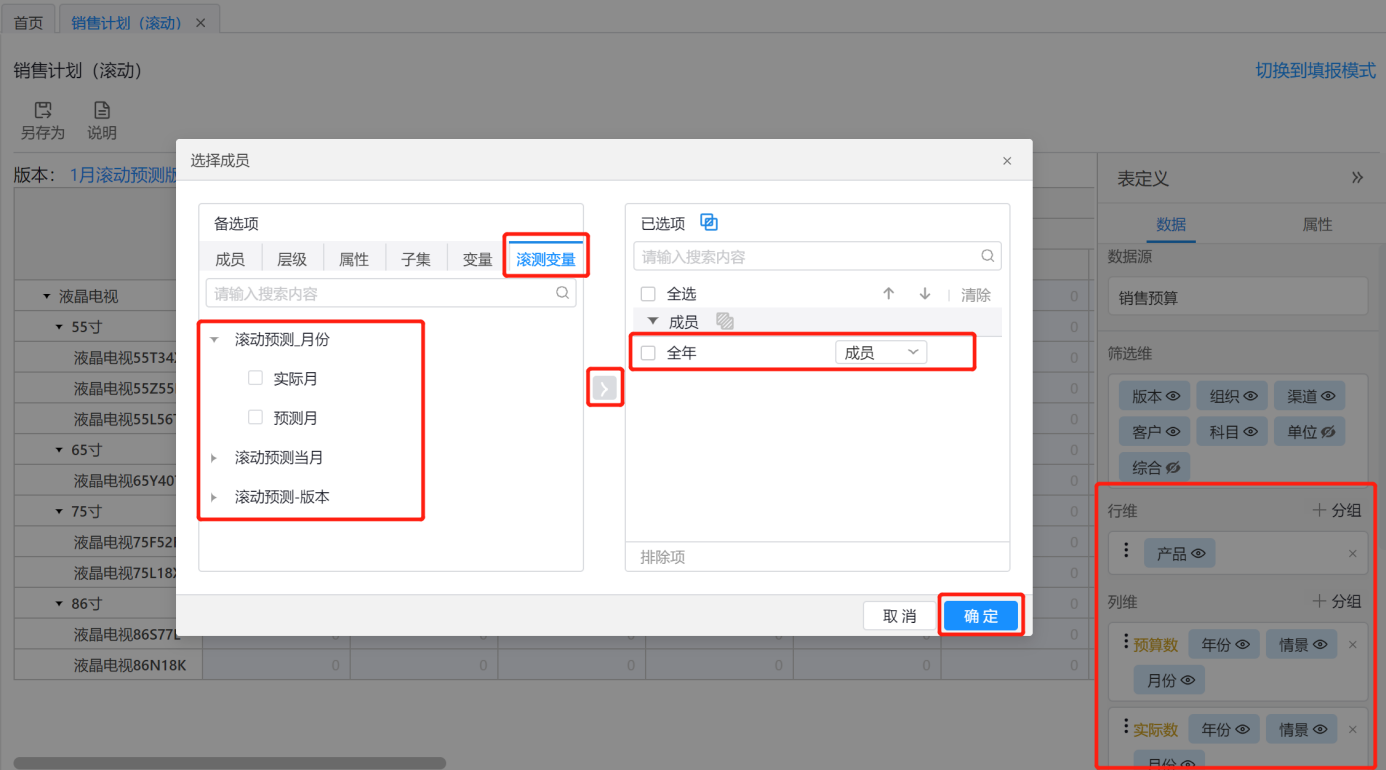1386x770 pixels.
Task: Check the 实际月 checkbox
Action: coord(255,378)
